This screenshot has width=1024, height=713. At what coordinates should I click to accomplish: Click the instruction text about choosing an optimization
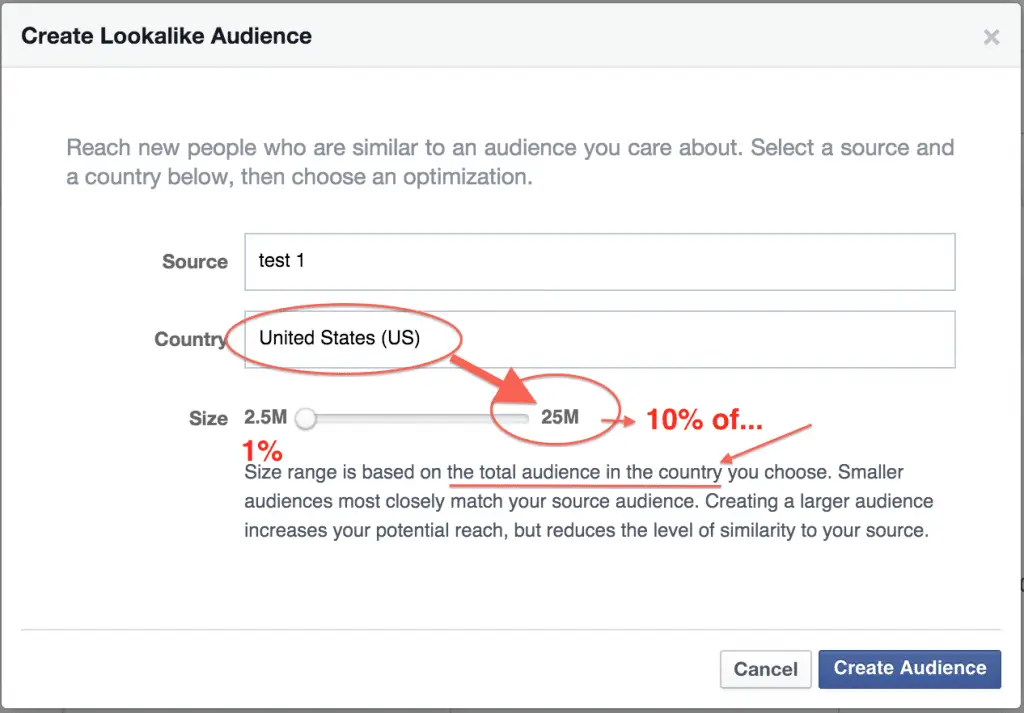[x=510, y=162]
